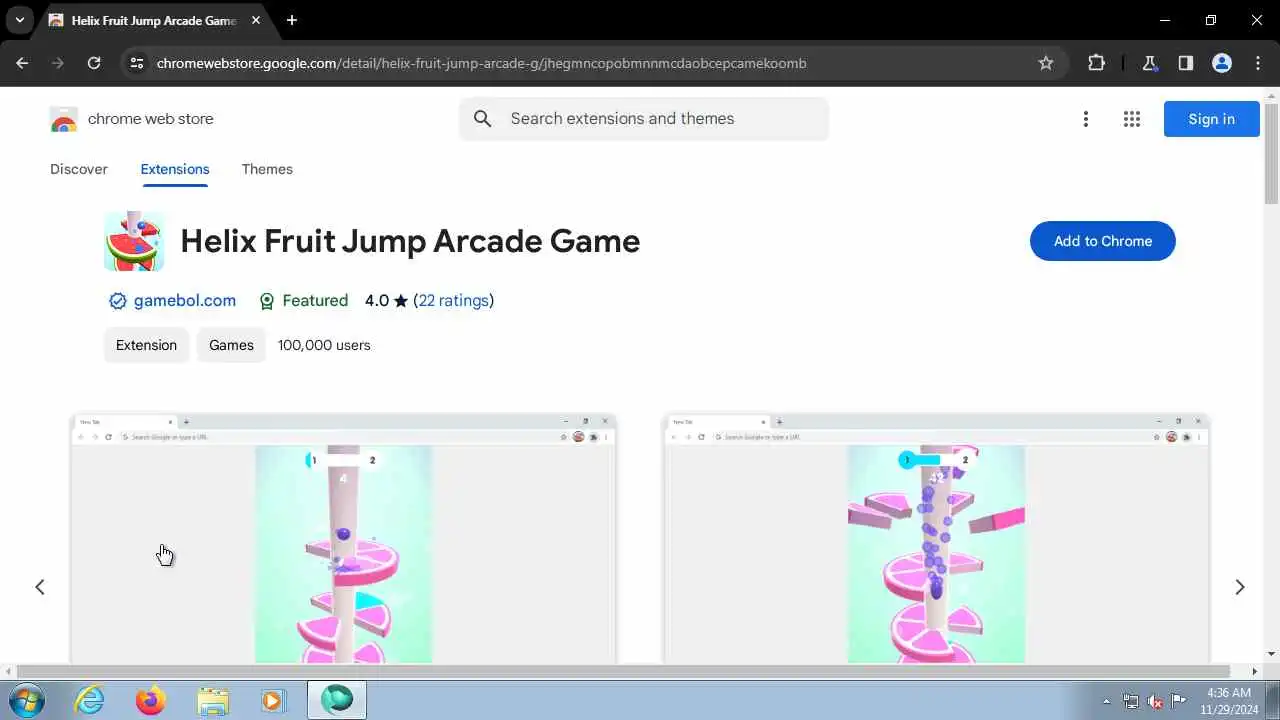
Task: Click the browser forward arrow
Action: 58,63
